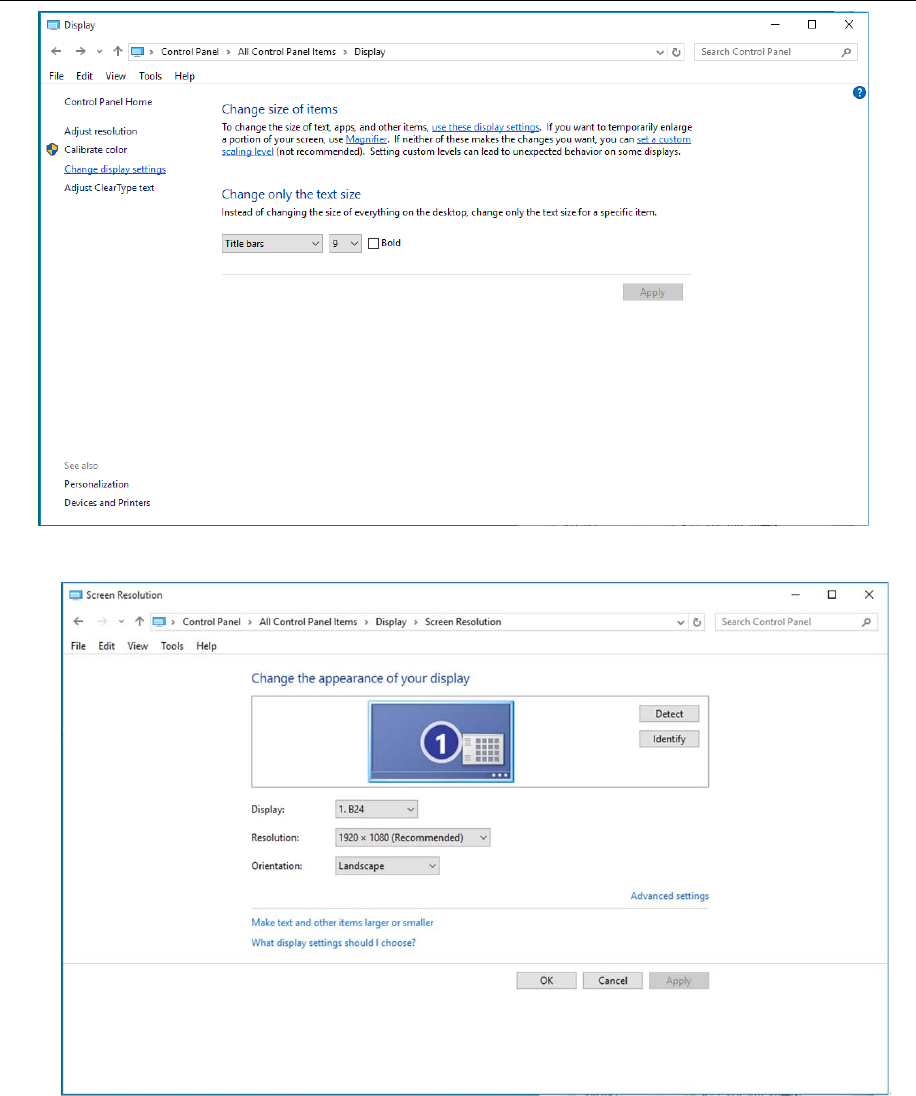Click forward arrow in Display window
The width and height of the screenshot is (916, 1096).
[x=80, y=51]
